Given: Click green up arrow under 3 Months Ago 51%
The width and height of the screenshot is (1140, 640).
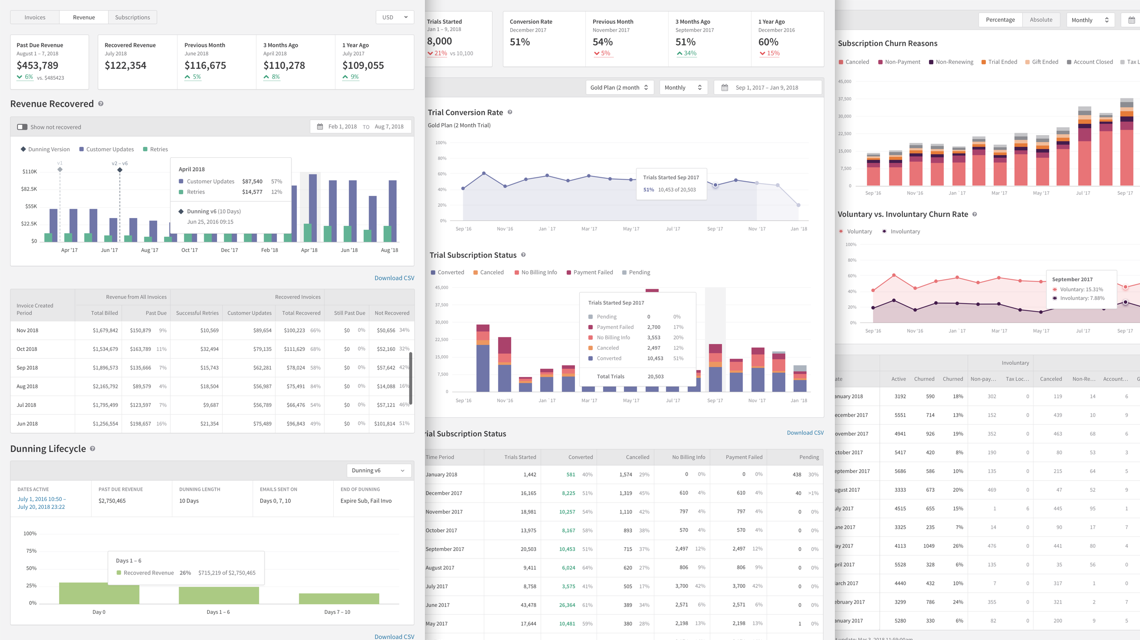Looking at the screenshot, I should tap(679, 53).
